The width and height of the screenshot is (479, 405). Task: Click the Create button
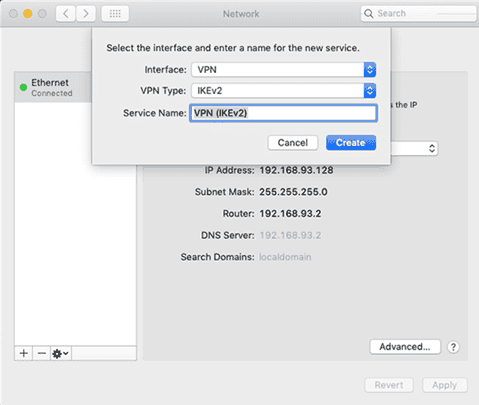click(x=351, y=143)
